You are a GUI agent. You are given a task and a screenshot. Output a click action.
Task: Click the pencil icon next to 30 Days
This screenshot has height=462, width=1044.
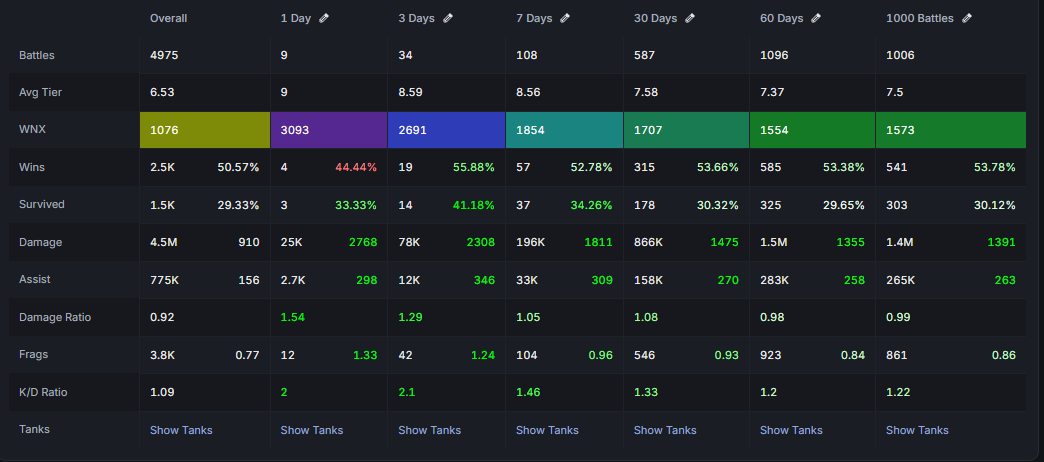pyautogui.click(x=690, y=19)
